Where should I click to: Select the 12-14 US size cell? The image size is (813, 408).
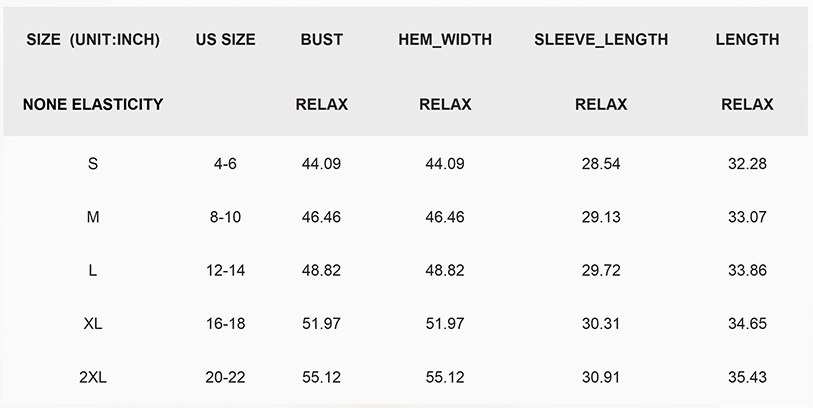225,270
